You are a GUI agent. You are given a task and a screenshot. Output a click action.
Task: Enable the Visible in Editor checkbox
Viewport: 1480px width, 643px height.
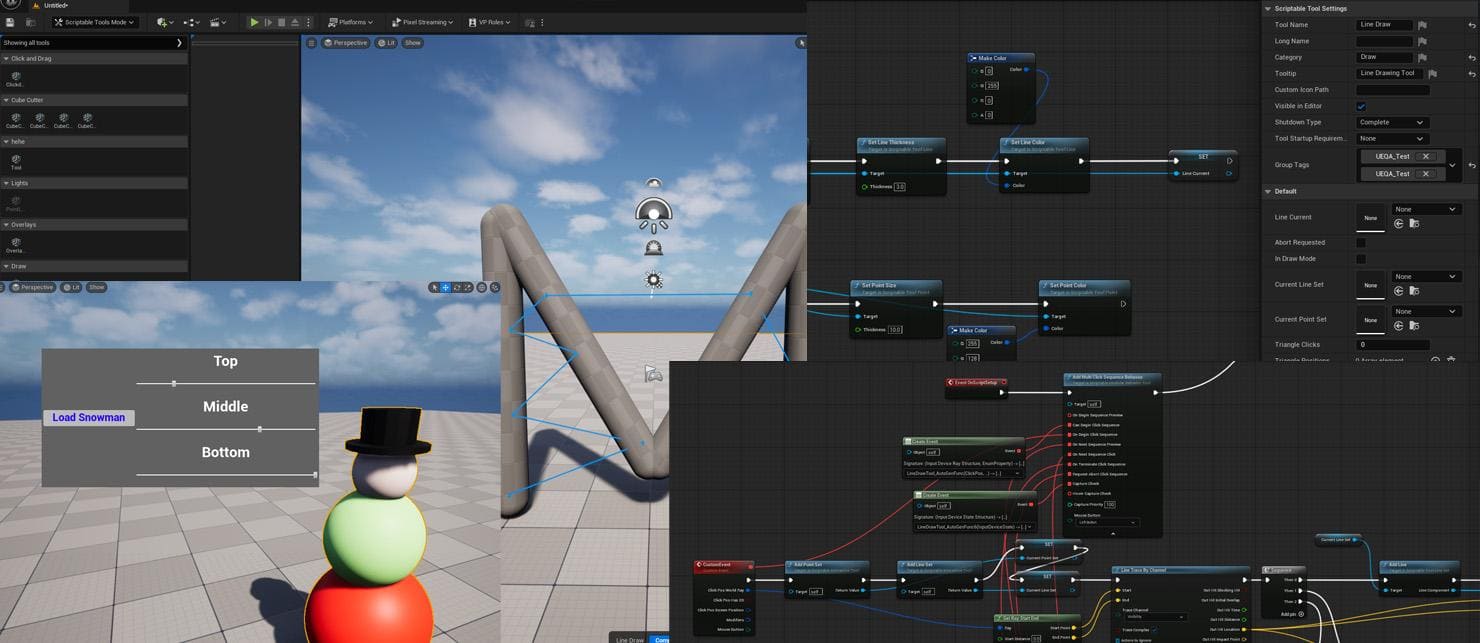1360,106
